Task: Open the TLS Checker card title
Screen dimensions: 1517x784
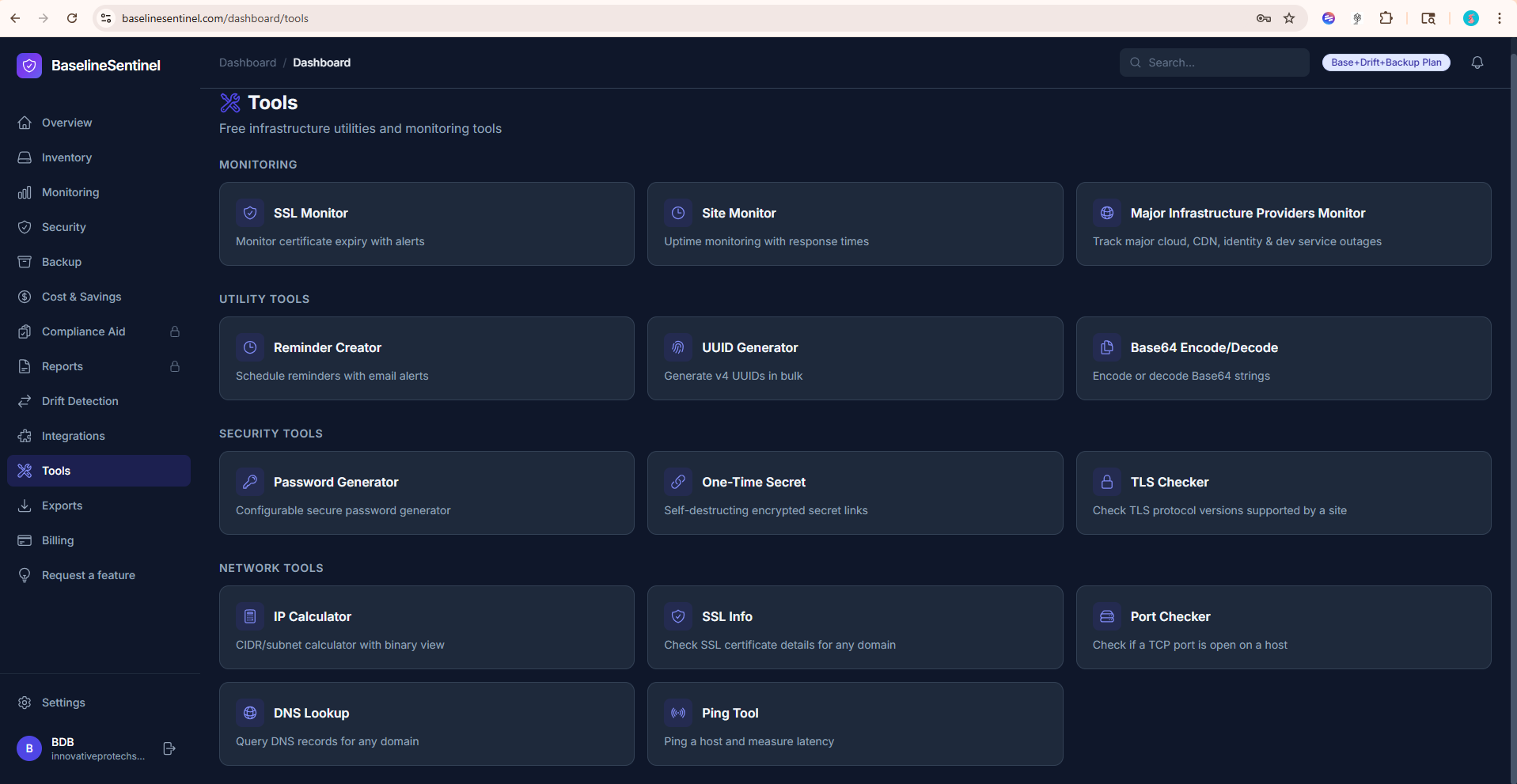Action: pyautogui.click(x=1170, y=482)
